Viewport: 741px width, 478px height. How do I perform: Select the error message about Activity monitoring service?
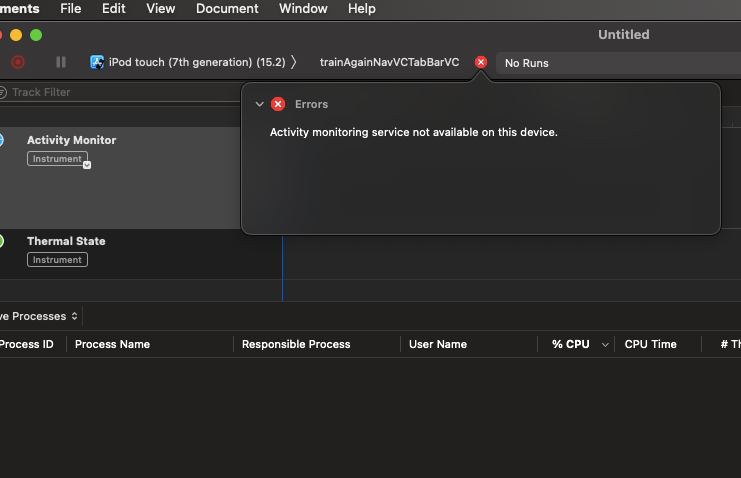tap(414, 132)
